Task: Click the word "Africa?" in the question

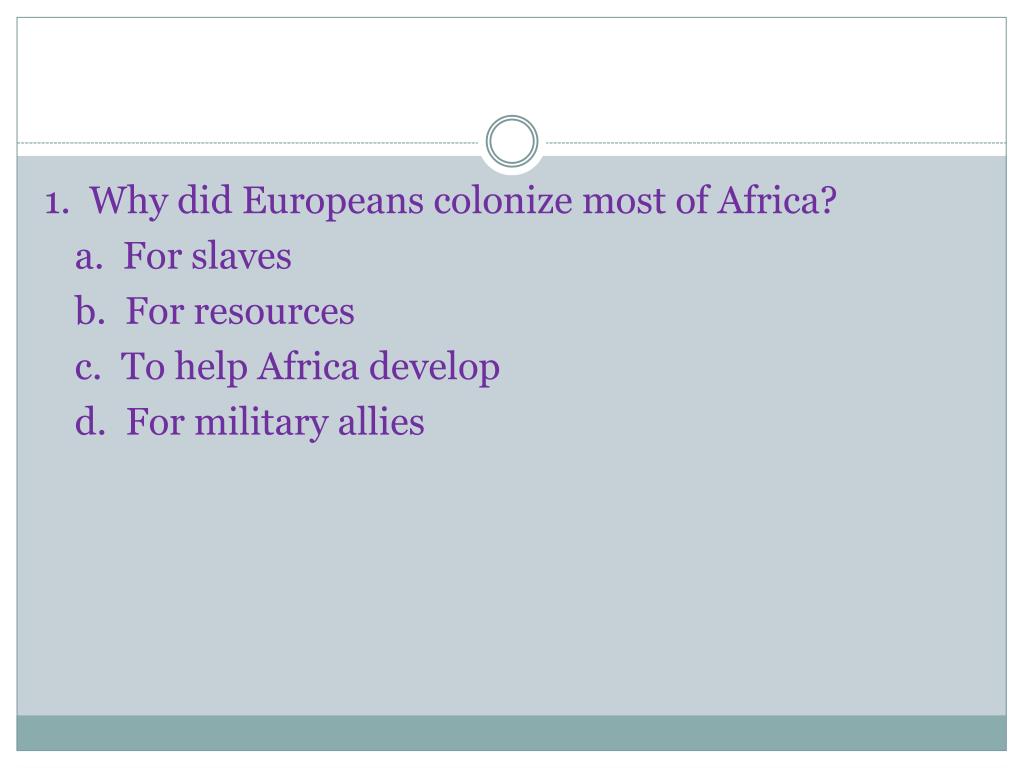Action: (777, 200)
